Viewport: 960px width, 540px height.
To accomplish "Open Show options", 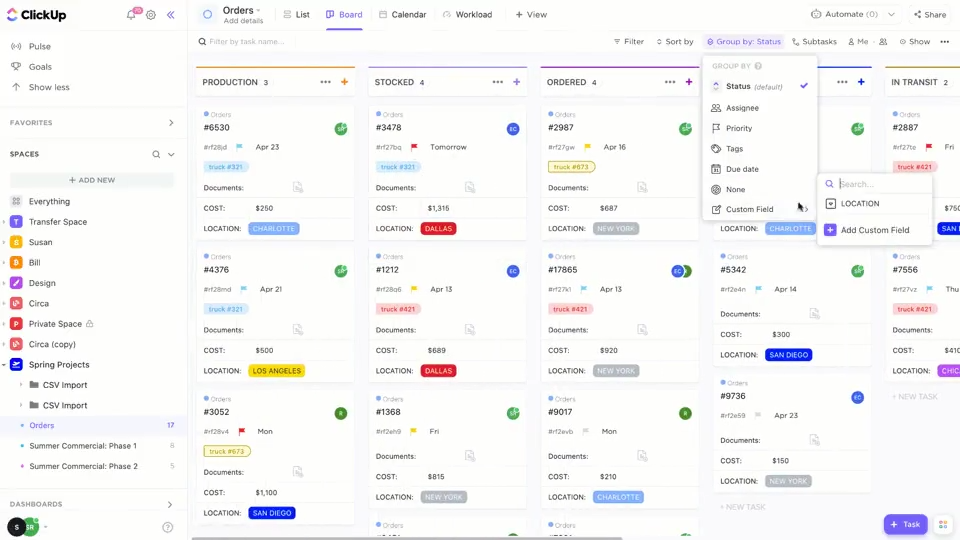I will point(915,42).
